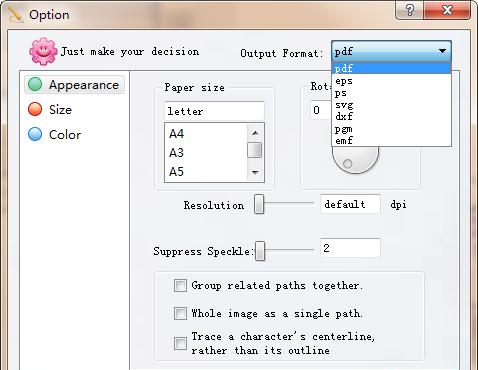This screenshot has width=478, height=370.
Task: Click the pink smiling gear icon
Action: pyautogui.click(x=43, y=51)
